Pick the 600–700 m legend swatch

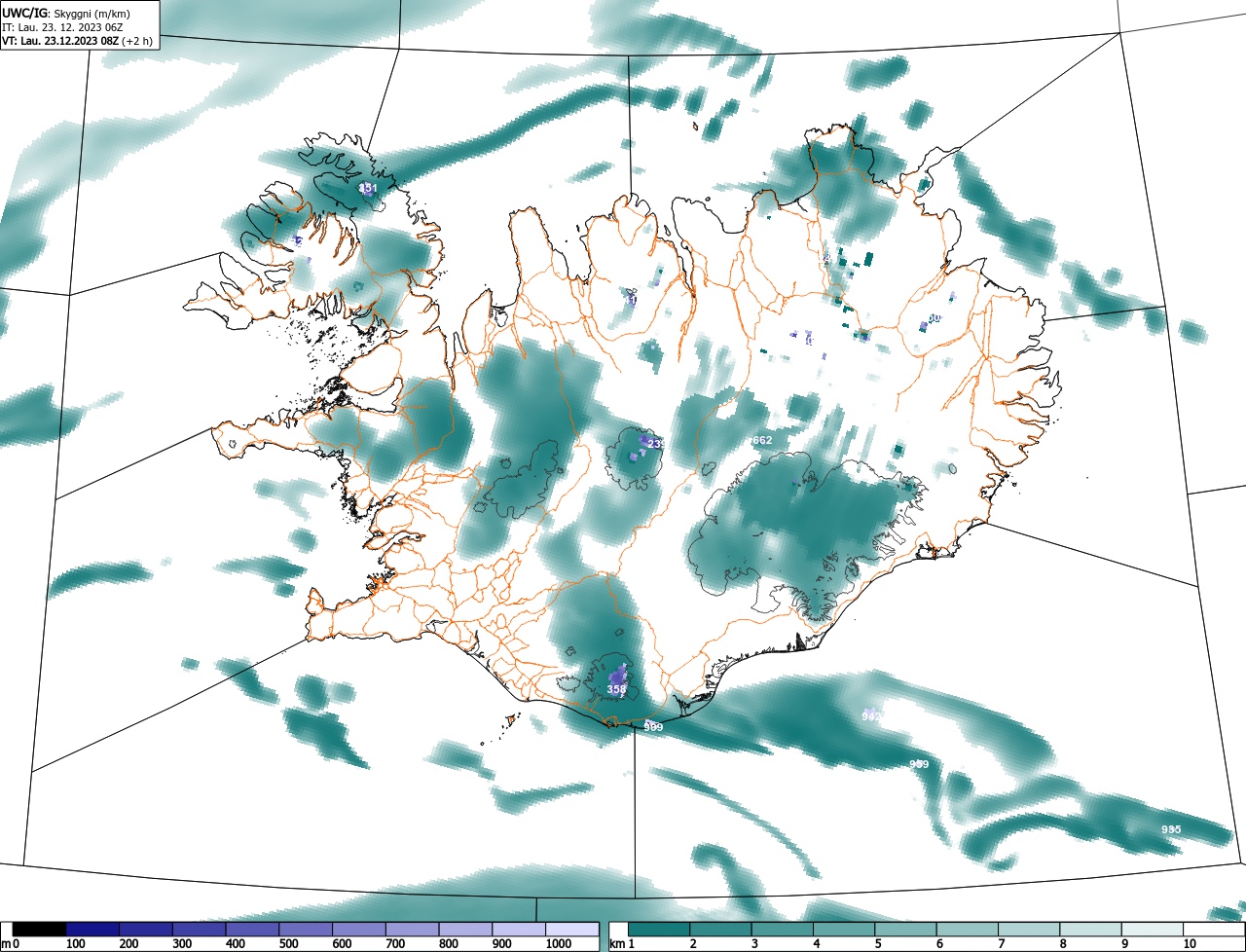pyautogui.click(x=359, y=930)
